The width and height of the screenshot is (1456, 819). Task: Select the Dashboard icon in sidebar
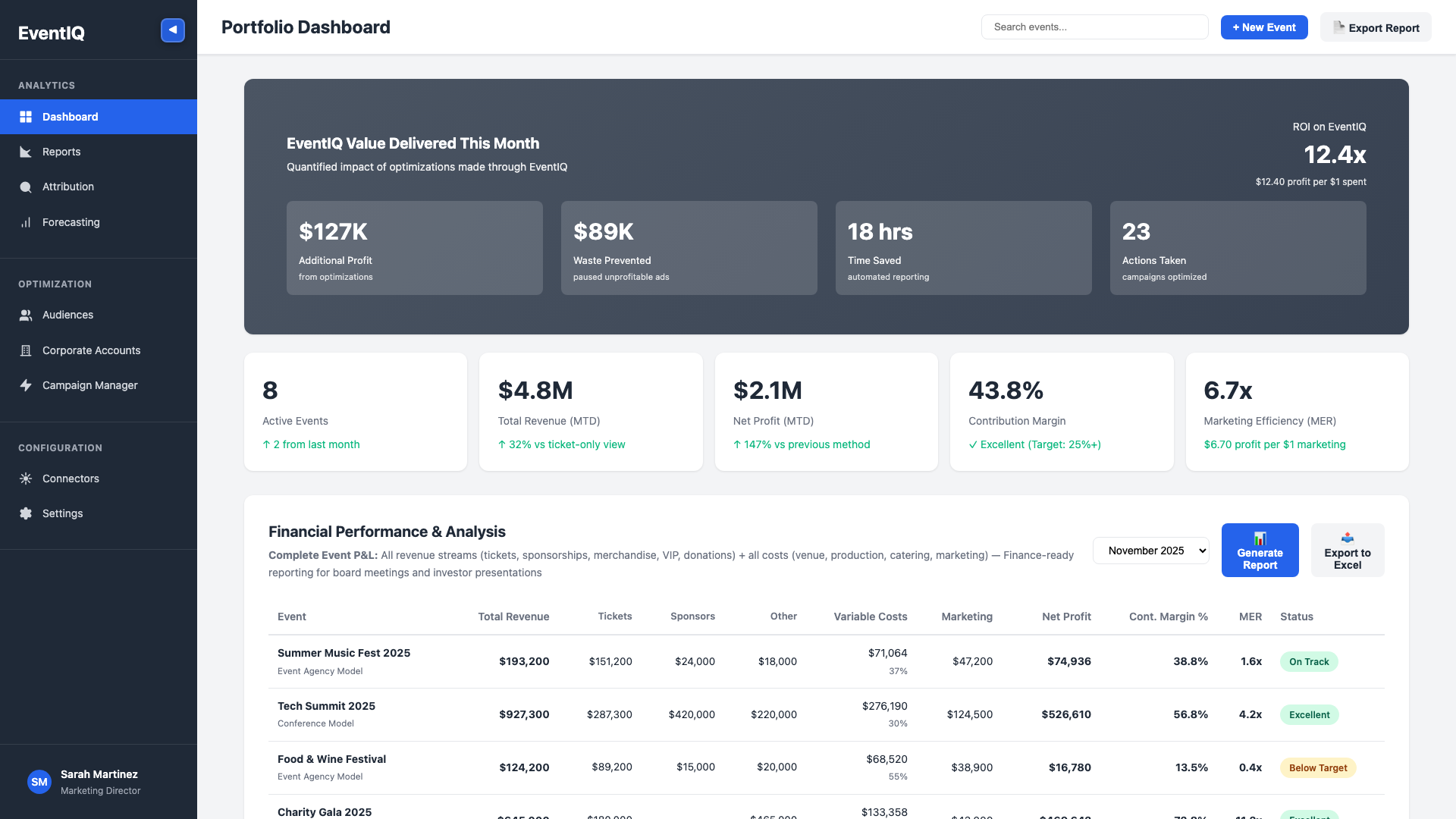coord(26,117)
